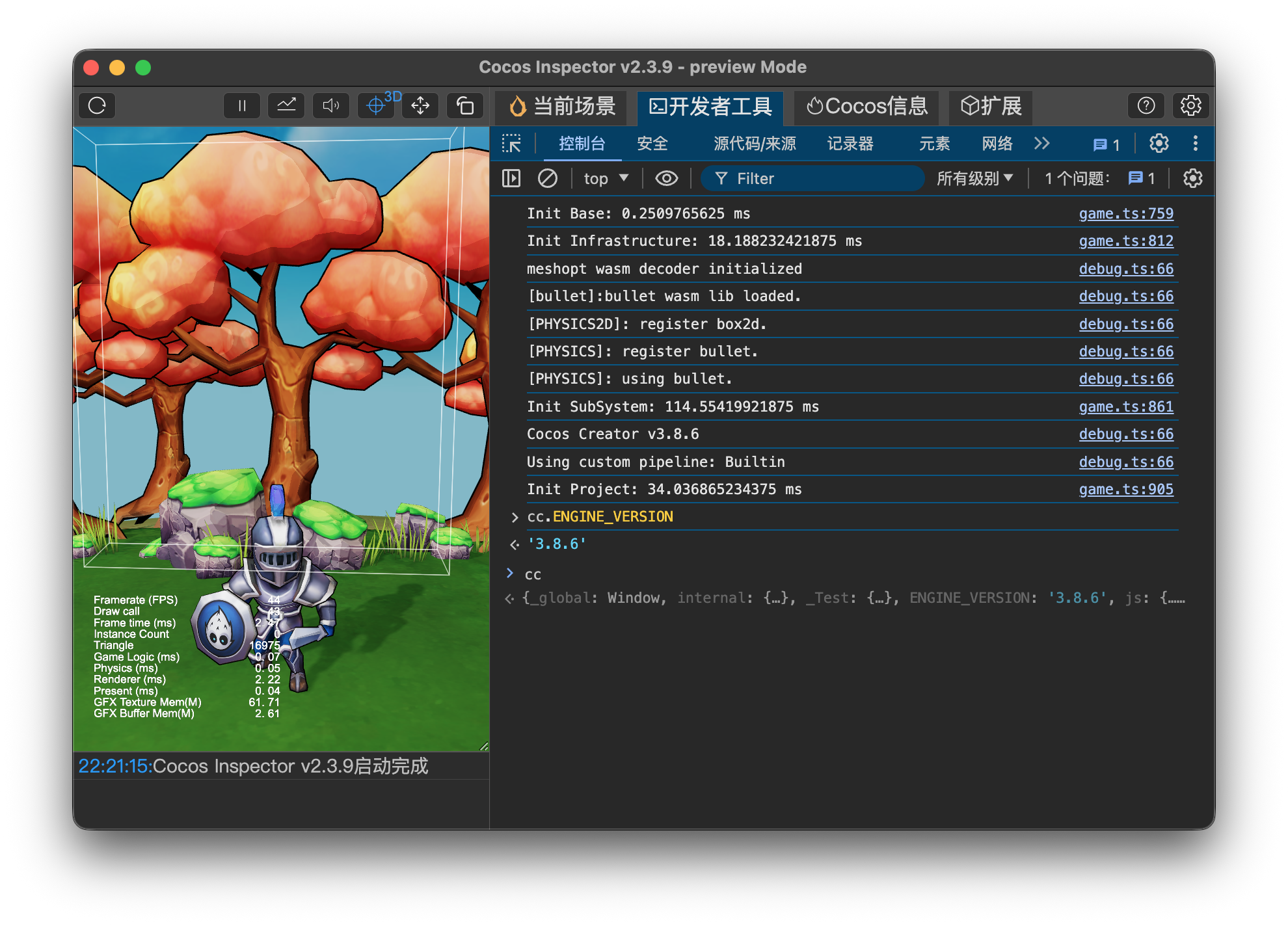Click the Init Infrastructure log message
The height and width of the screenshot is (926, 1288).
pos(694,241)
